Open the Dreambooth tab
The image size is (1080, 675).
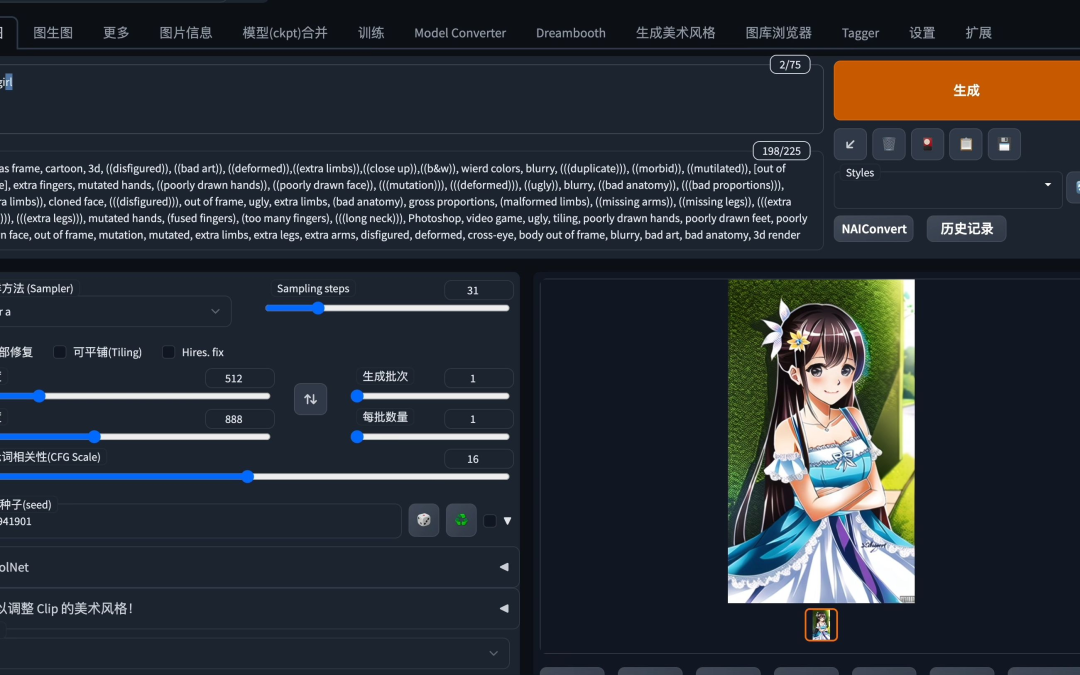[571, 32]
